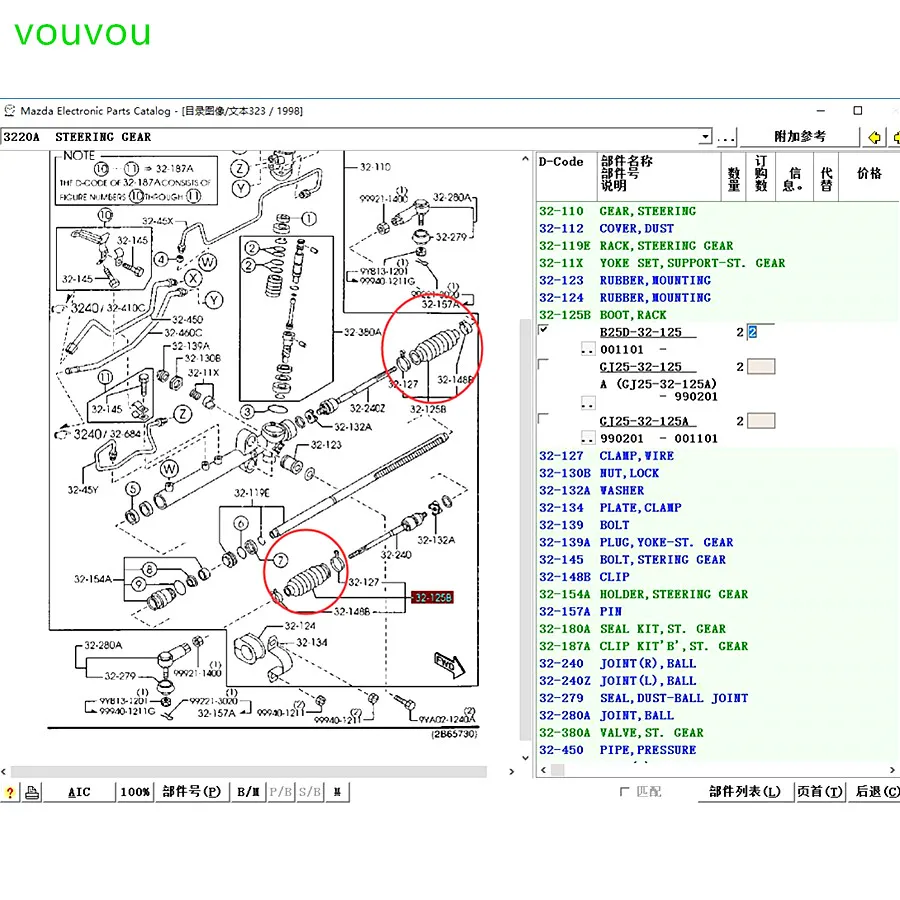Screen dimensions: 900x900
Task: Select row 32-145 BOLT, STERING GEAR
Action: coord(717,560)
